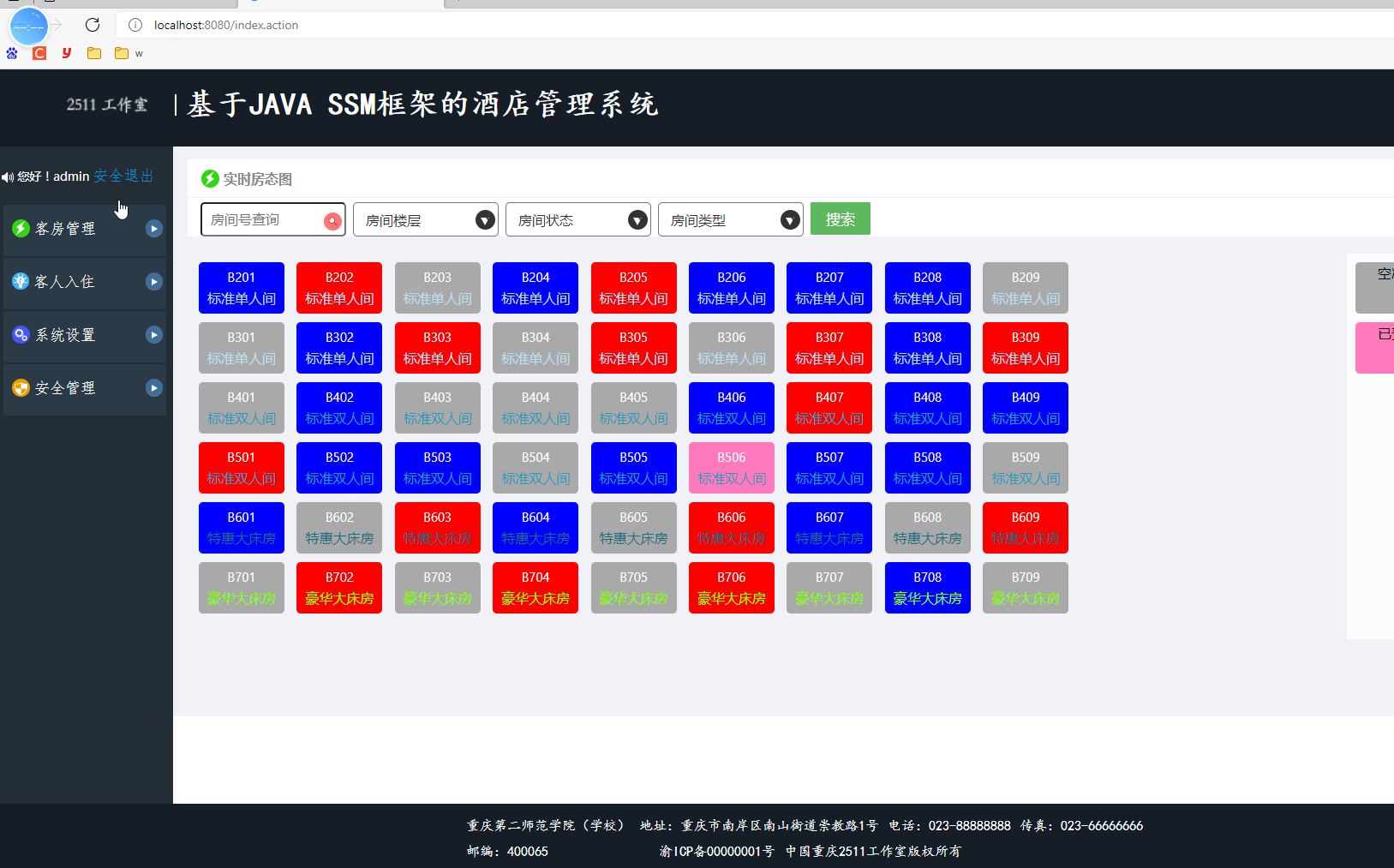Expand 客房管理 menu arrow
The width and height of the screenshot is (1394, 868).
click(154, 228)
